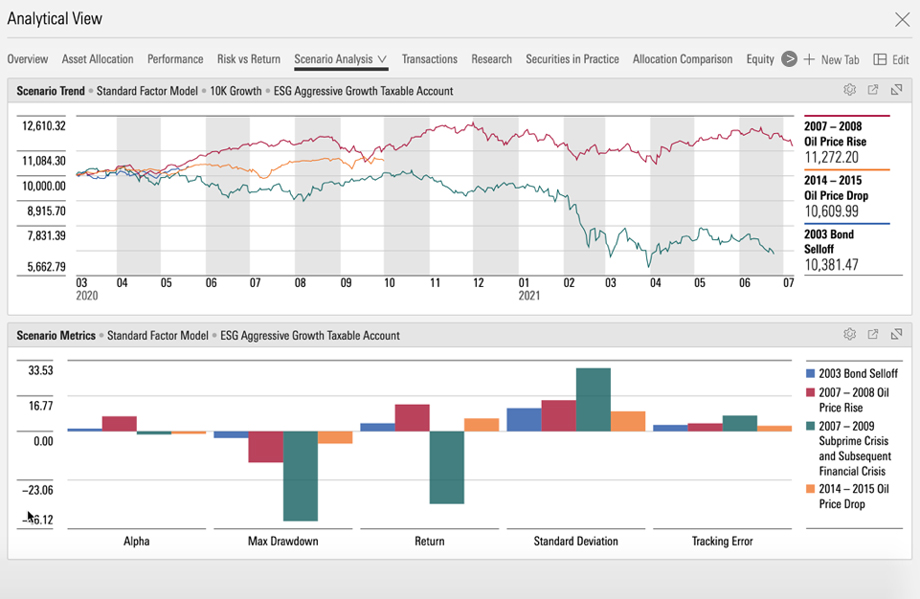Click the teal Max Drawdown bar
This screenshot has height=599, width=920.
pos(300,476)
